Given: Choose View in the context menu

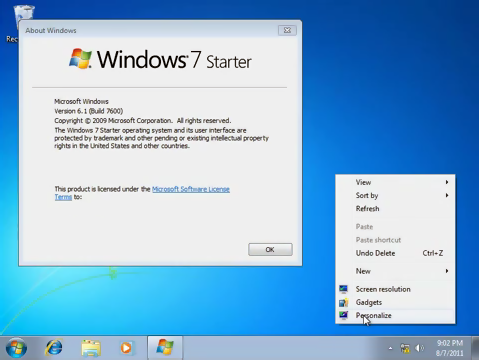Looking at the screenshot, I should pyautogui.click(x=395, y=182).
